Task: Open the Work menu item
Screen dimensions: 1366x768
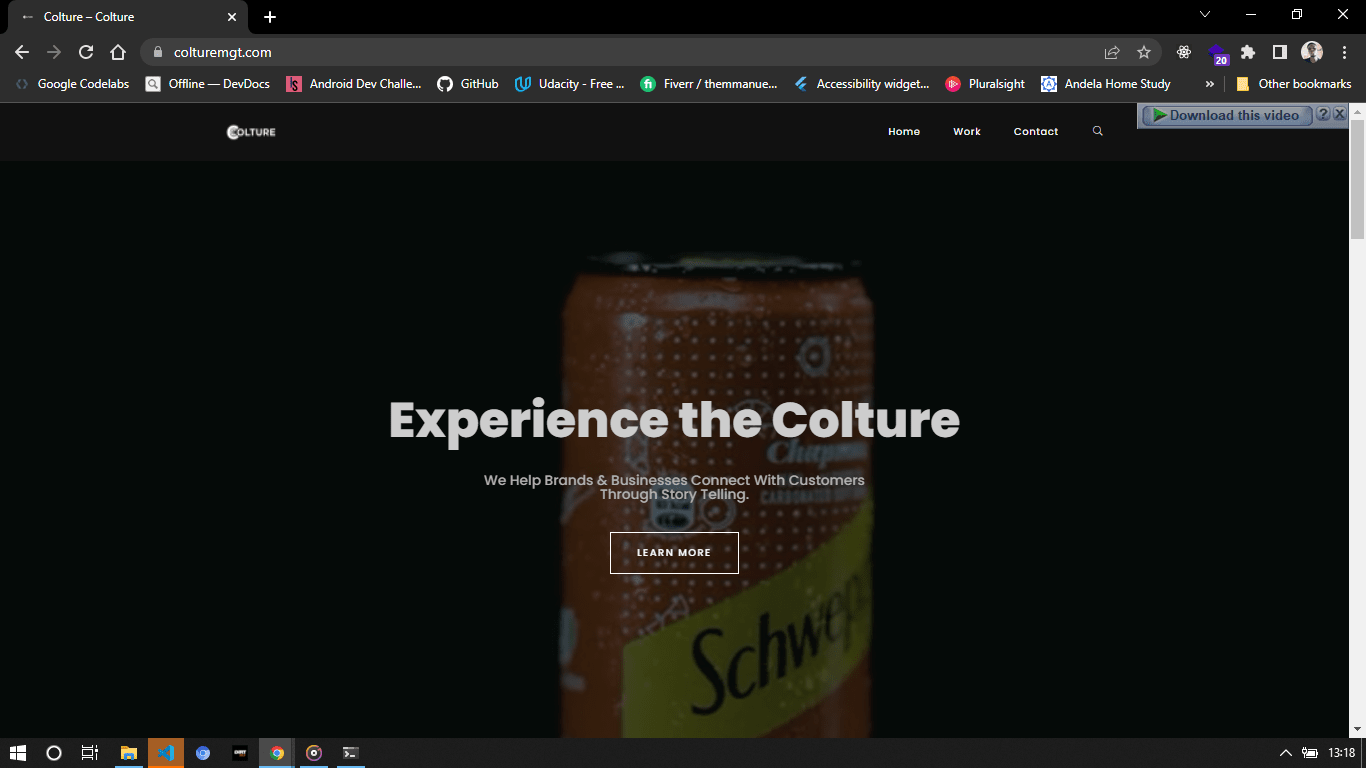Action: [967, 132]
